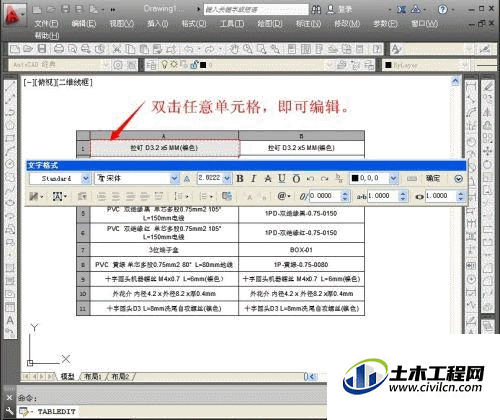Open the AutoCAD 经典 workspace dropdown
500x420 pixels.
click(106, 65)
